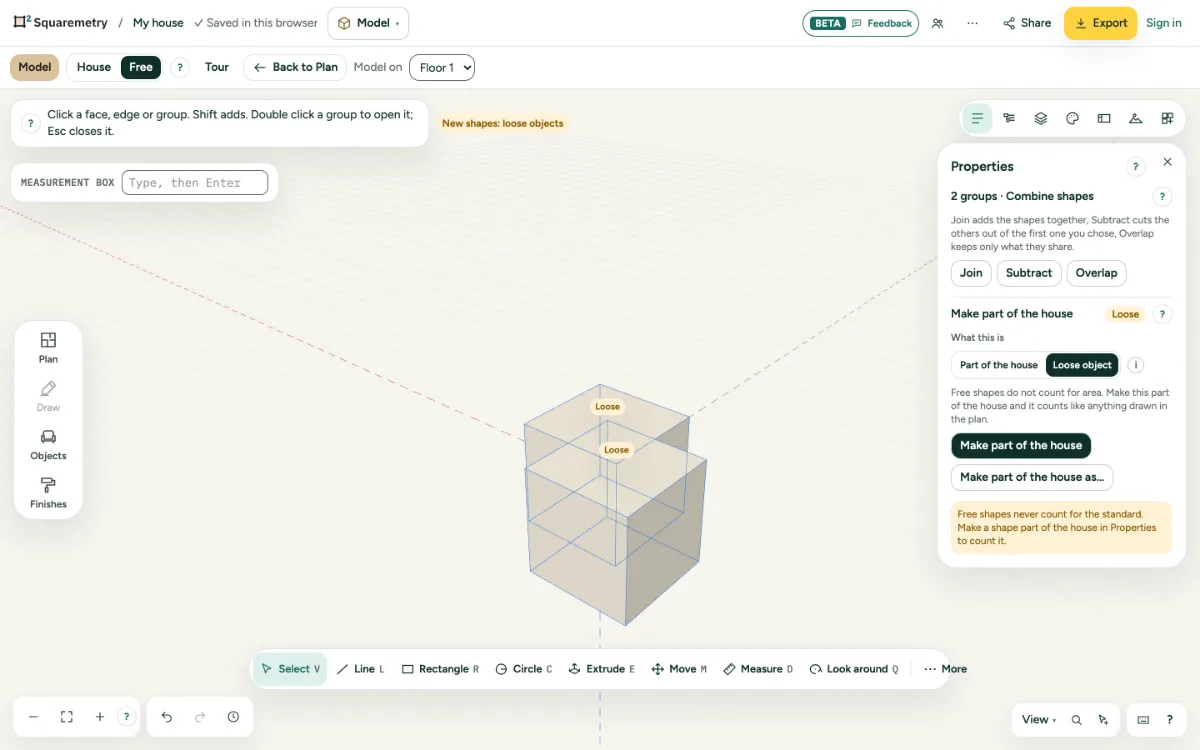Toggle the Model view button
Image resolution: width=1200 pixels, height=750 pixels.
[x=35, y=67]
